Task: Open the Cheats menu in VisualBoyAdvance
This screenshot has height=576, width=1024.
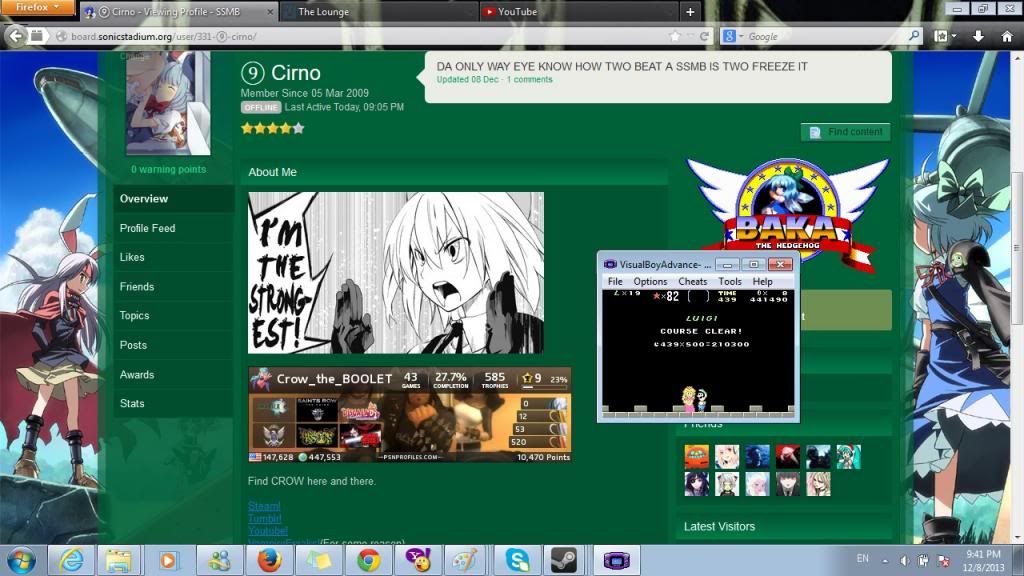Action: coord(691,281)
